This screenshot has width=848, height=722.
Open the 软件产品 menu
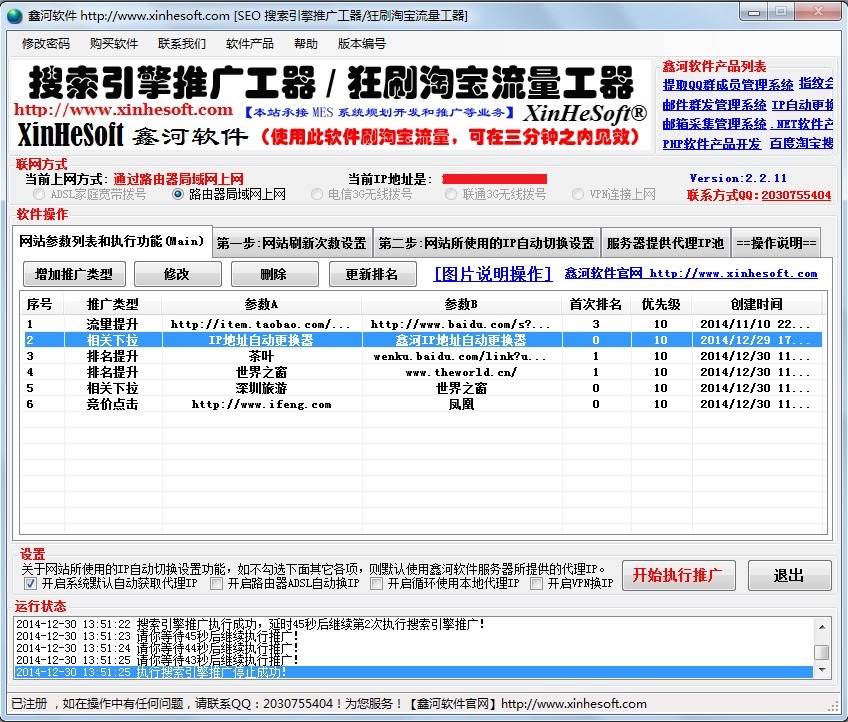[x=250, y=44]
